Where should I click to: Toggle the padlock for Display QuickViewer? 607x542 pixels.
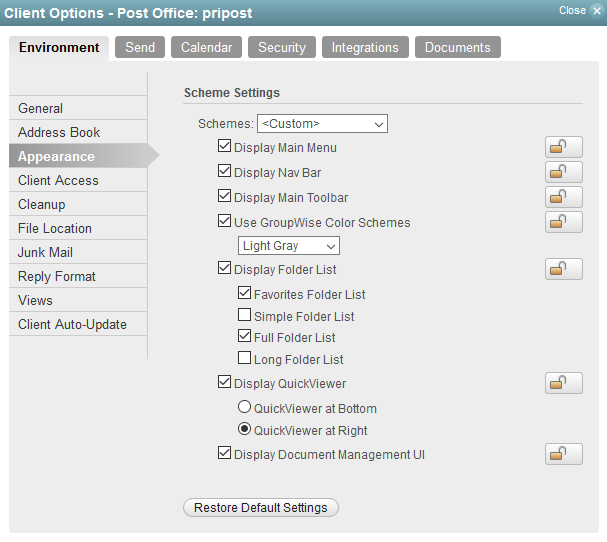click(x=564, y=383)
